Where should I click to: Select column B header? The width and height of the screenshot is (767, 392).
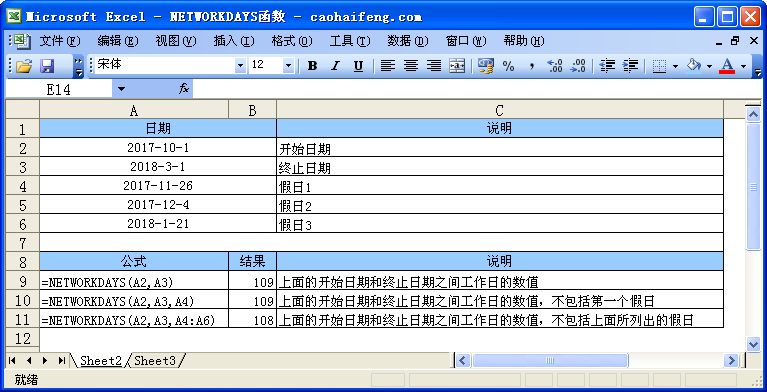point(252,111)
